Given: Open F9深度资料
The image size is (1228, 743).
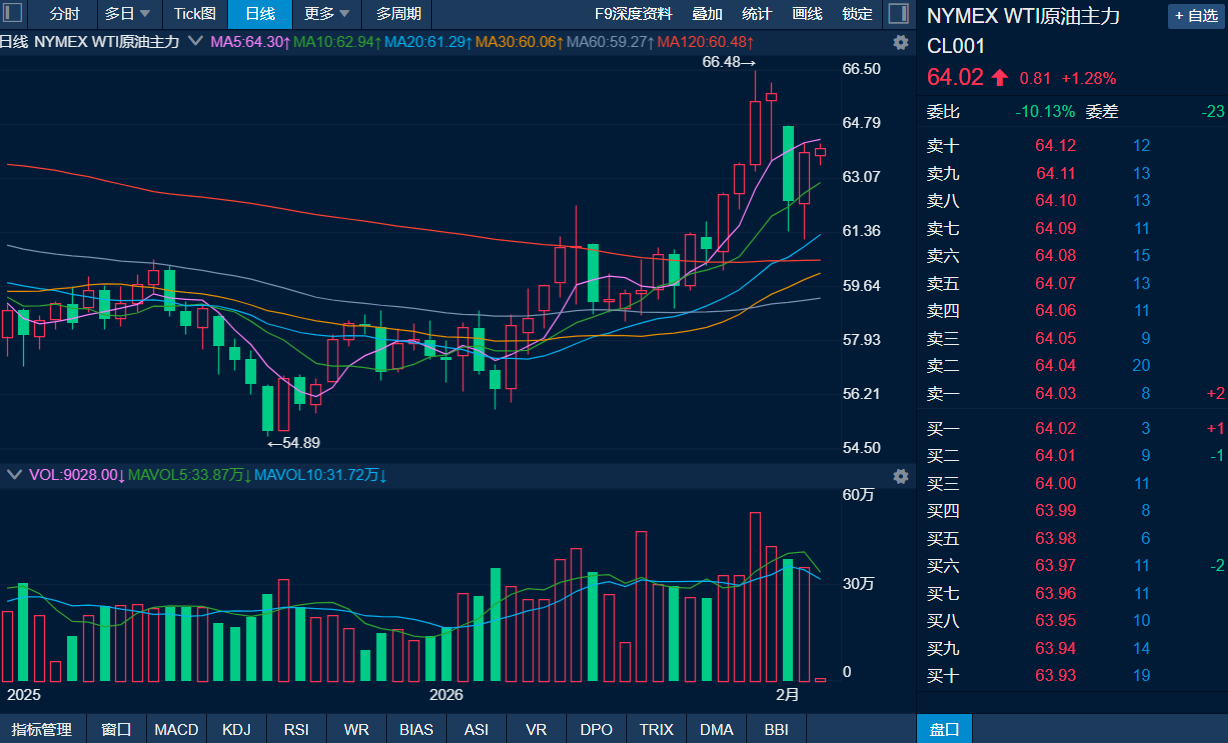Looking at the screenshot, I should point(633,14).
